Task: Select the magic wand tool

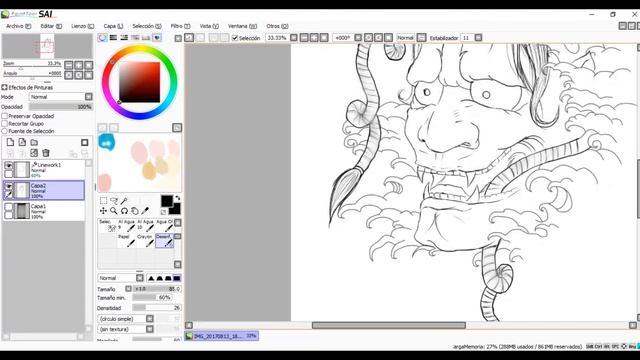Action: [x=124, y=200]
